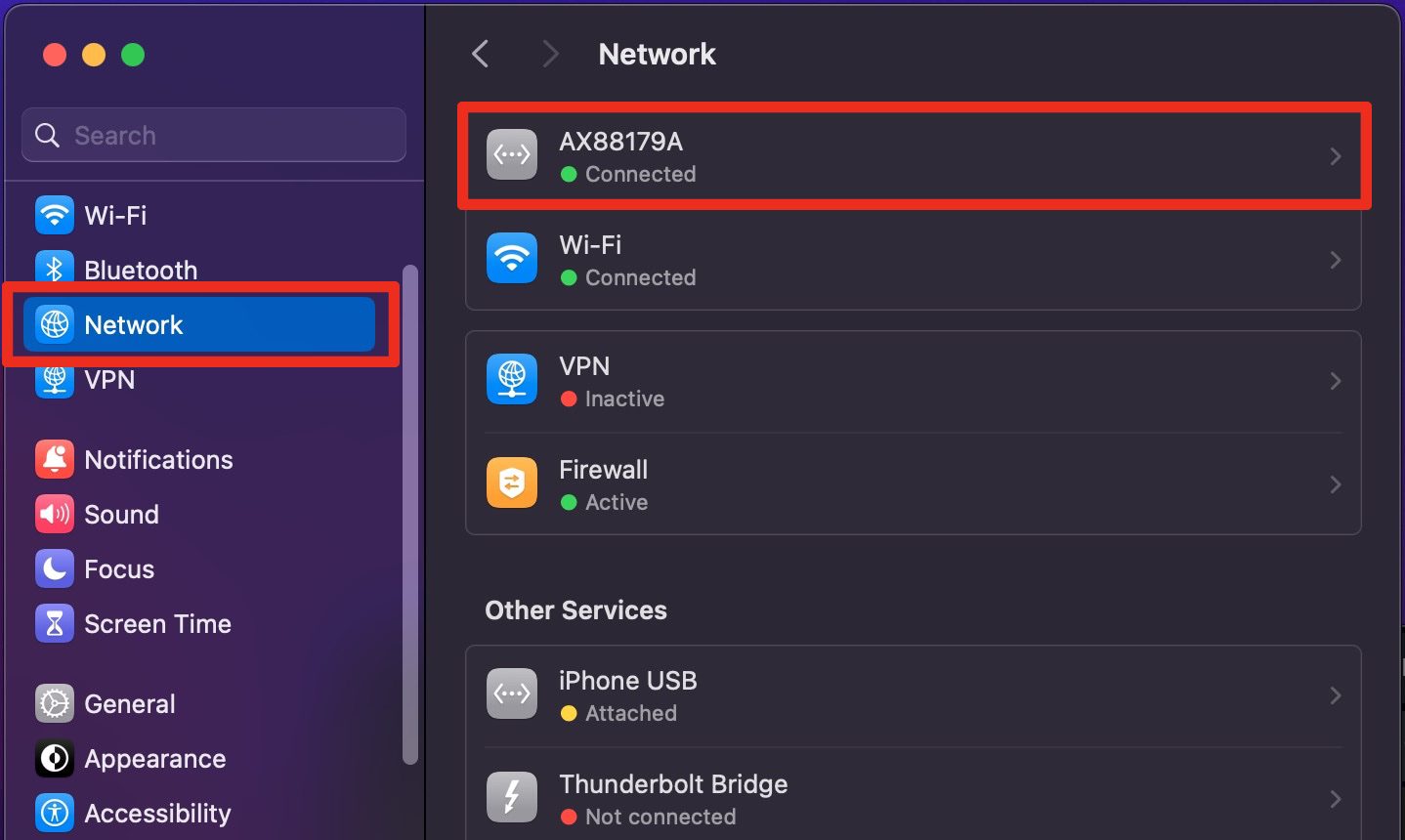Viewport: 1405px width, 840px height.
Task: Go to the Accessibility settings section
Action: 156,813
